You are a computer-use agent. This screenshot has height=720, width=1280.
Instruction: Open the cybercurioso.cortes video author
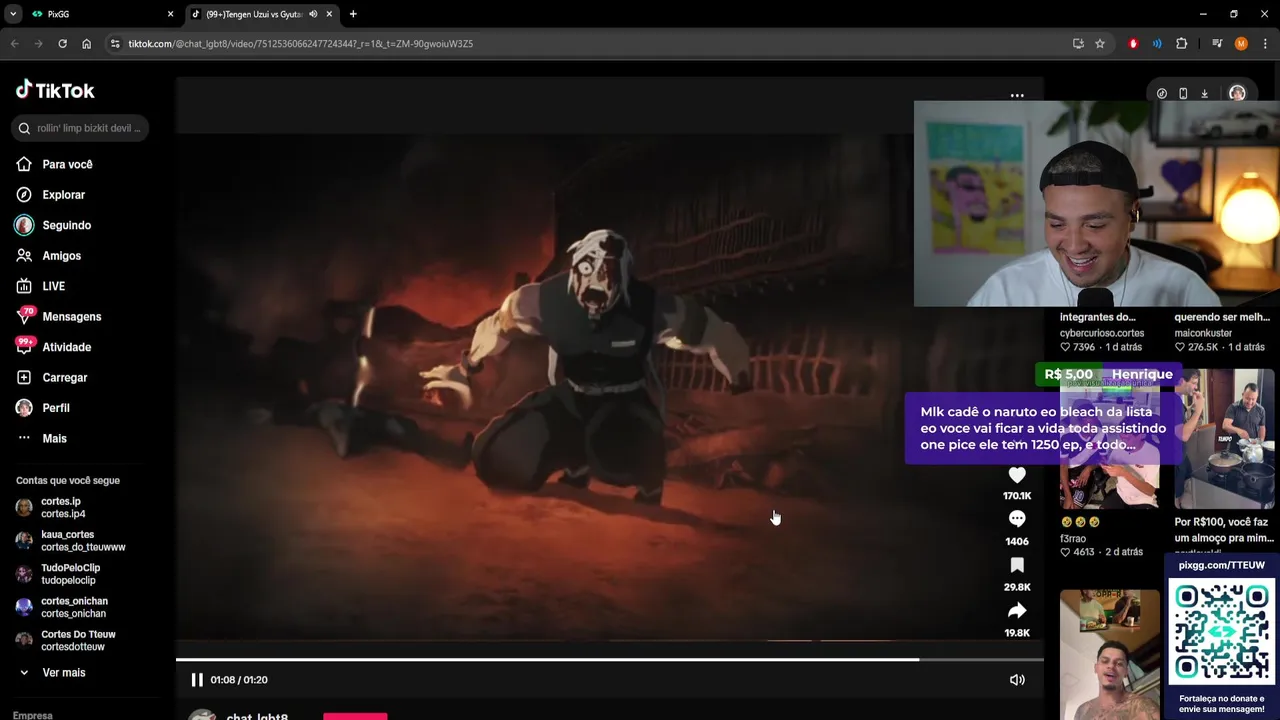click(1102, 333)
